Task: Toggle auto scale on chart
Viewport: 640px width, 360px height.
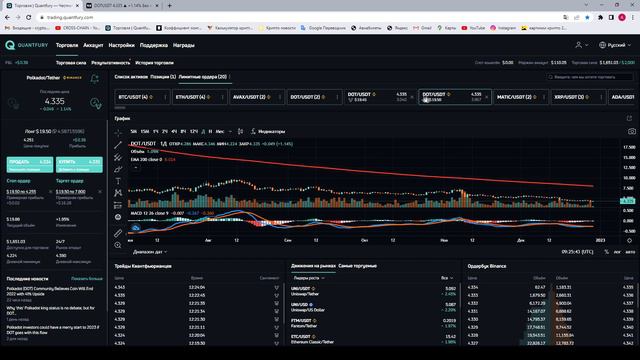Action: (x=630, y=252)
